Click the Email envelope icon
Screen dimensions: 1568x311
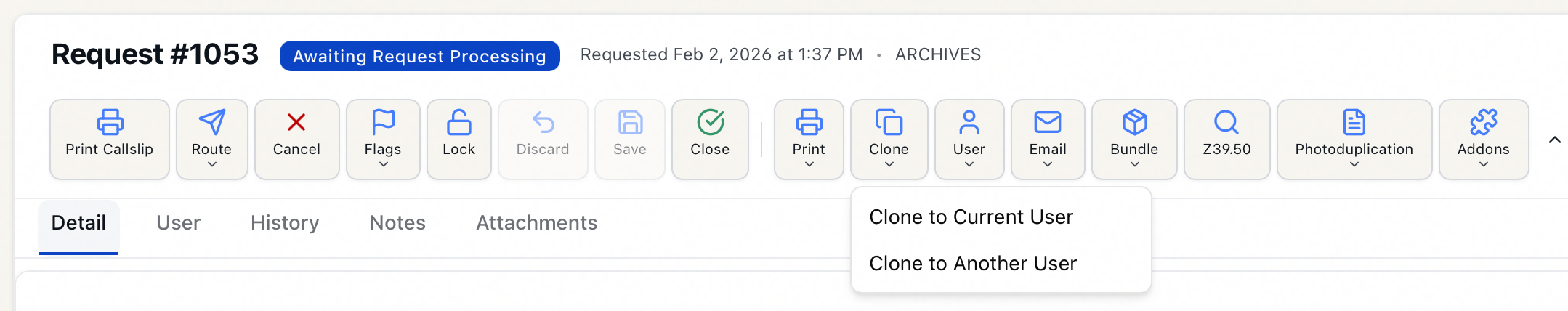point(1048,122)
